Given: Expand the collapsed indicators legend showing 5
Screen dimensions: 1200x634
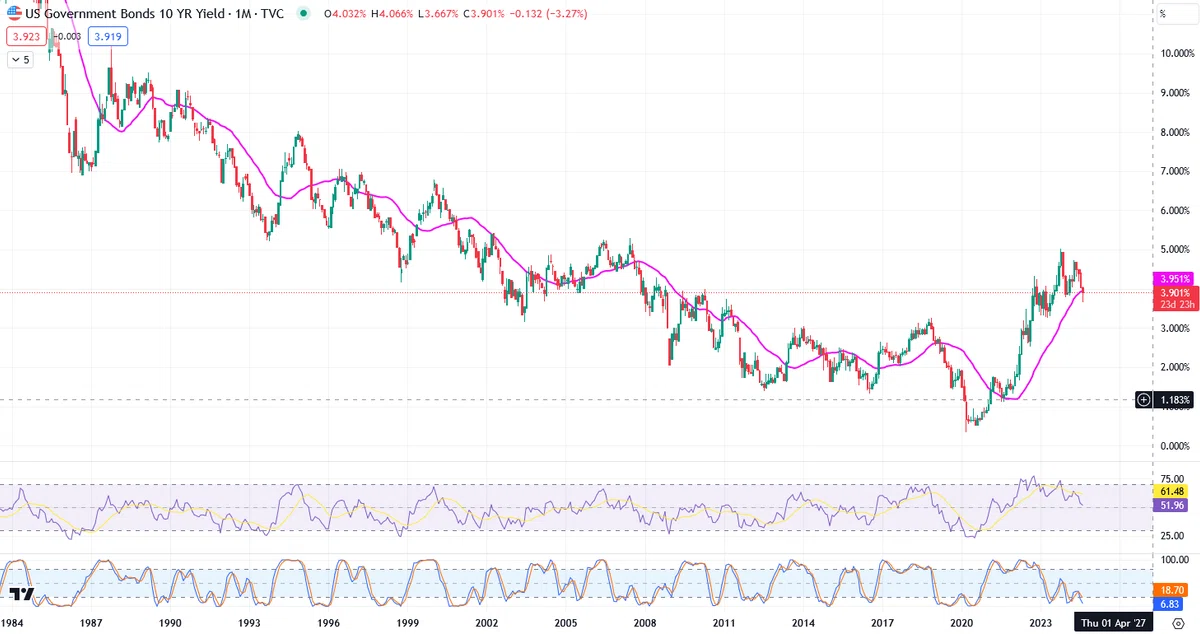Looking at the screenshot, I should (x=20, y=59).
